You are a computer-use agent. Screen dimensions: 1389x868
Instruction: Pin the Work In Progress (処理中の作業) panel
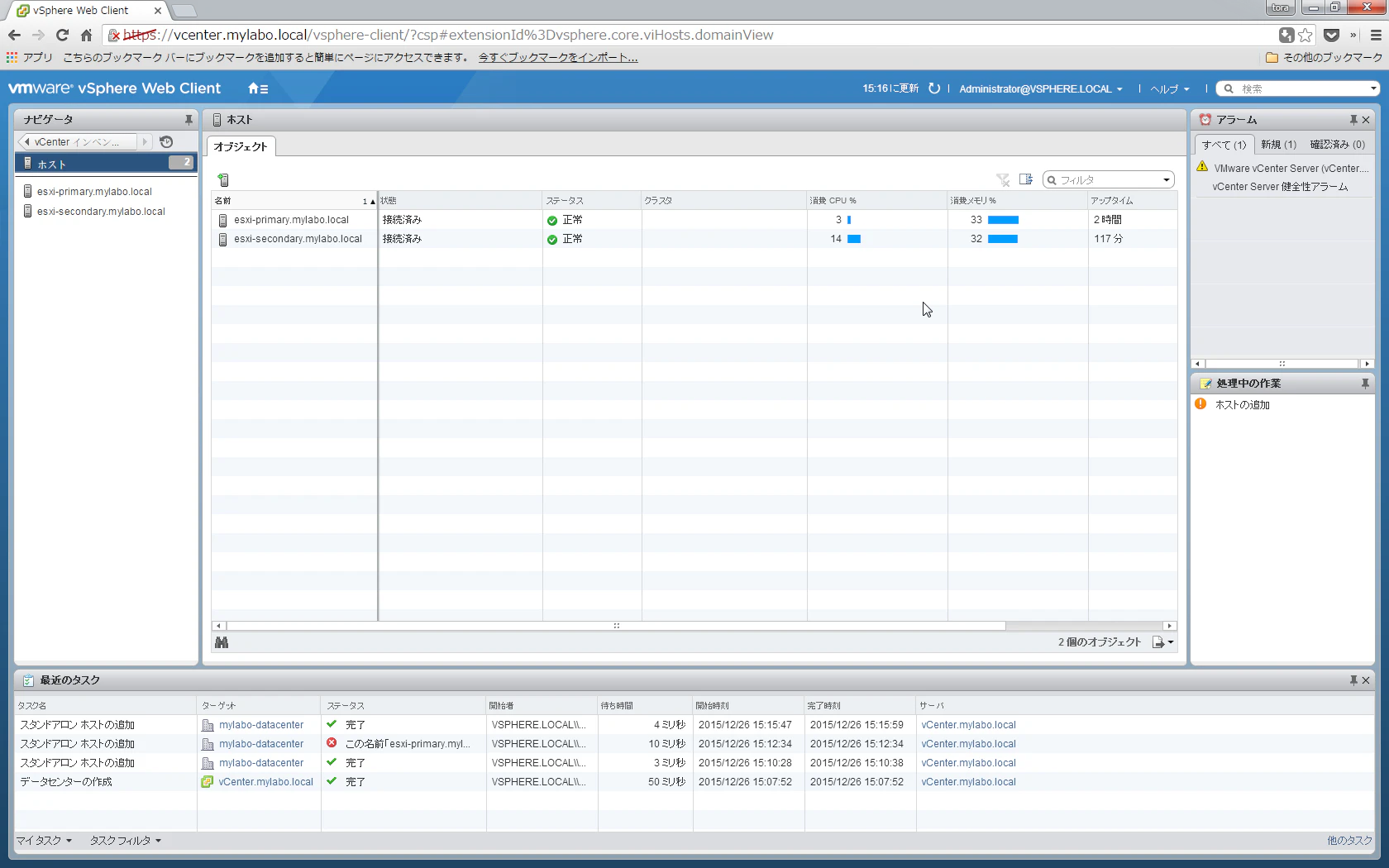(1365, 384)
